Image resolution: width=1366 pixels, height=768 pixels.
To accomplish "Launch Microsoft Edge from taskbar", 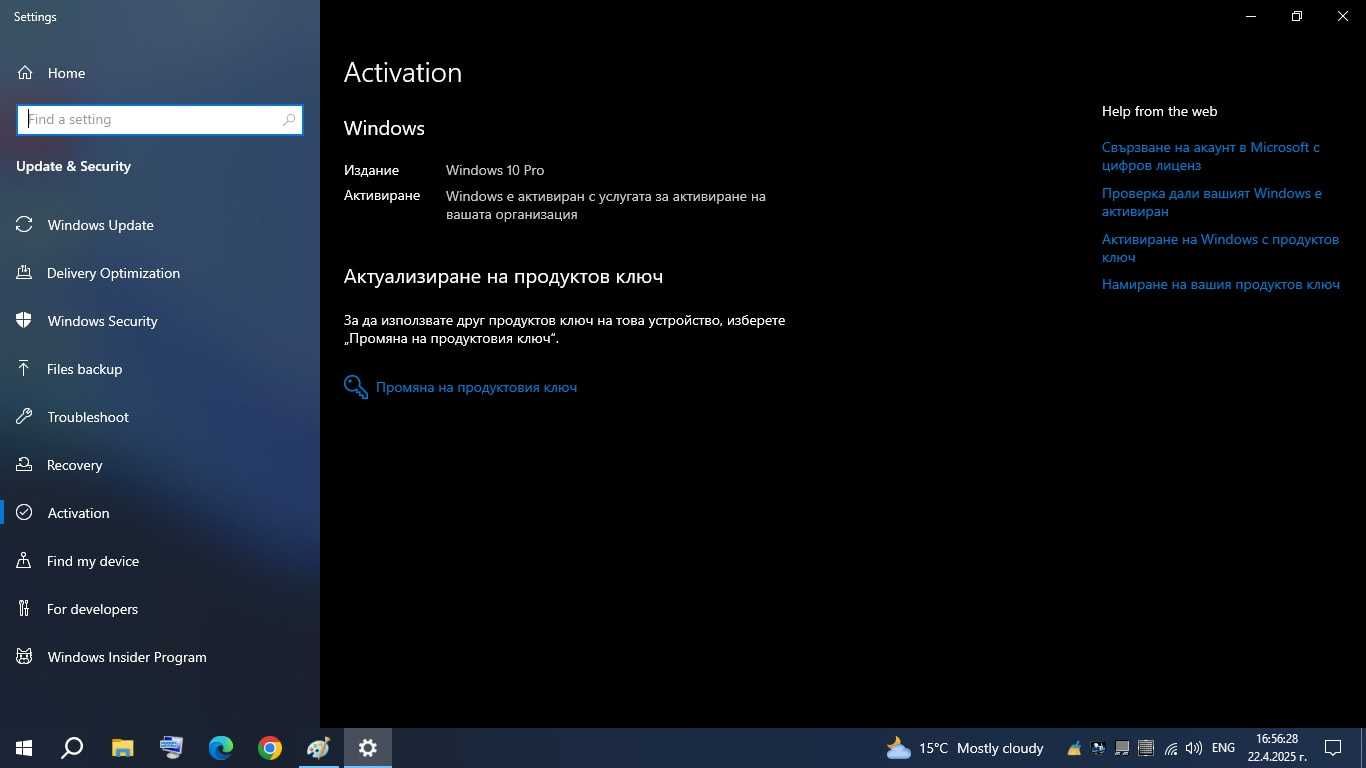I will (x=220, y=748).
